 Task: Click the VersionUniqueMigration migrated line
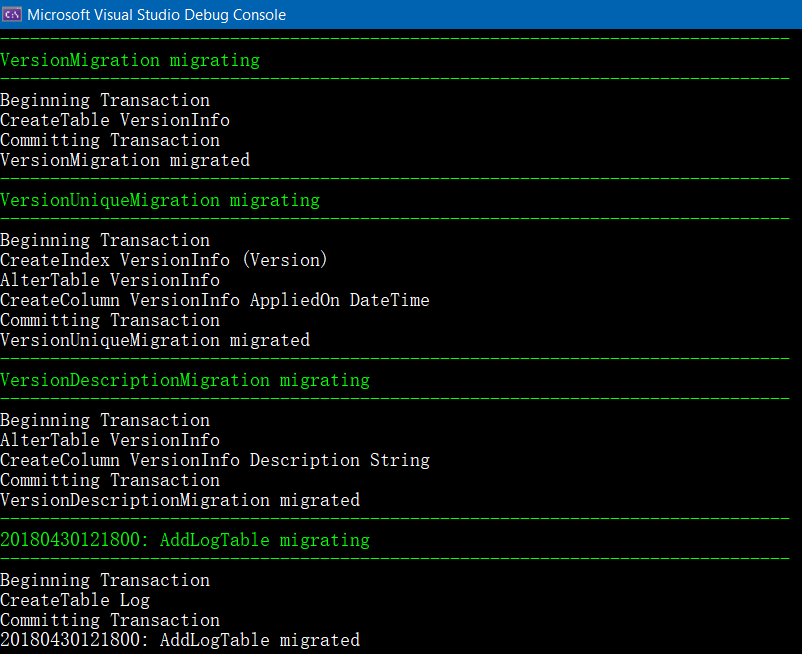tap(155, 340)
